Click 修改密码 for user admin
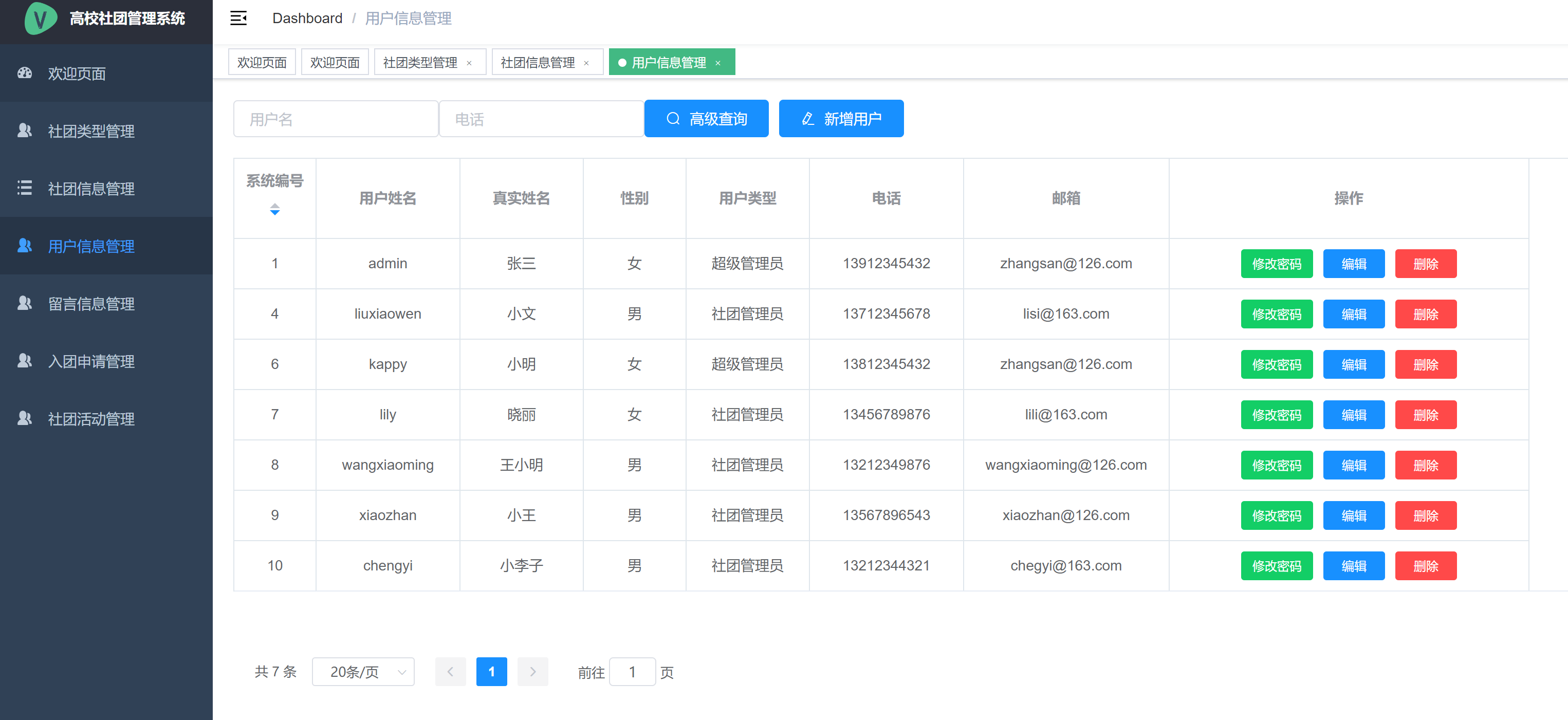Viewport: 1568px width, 720px height. [1277, 264]
